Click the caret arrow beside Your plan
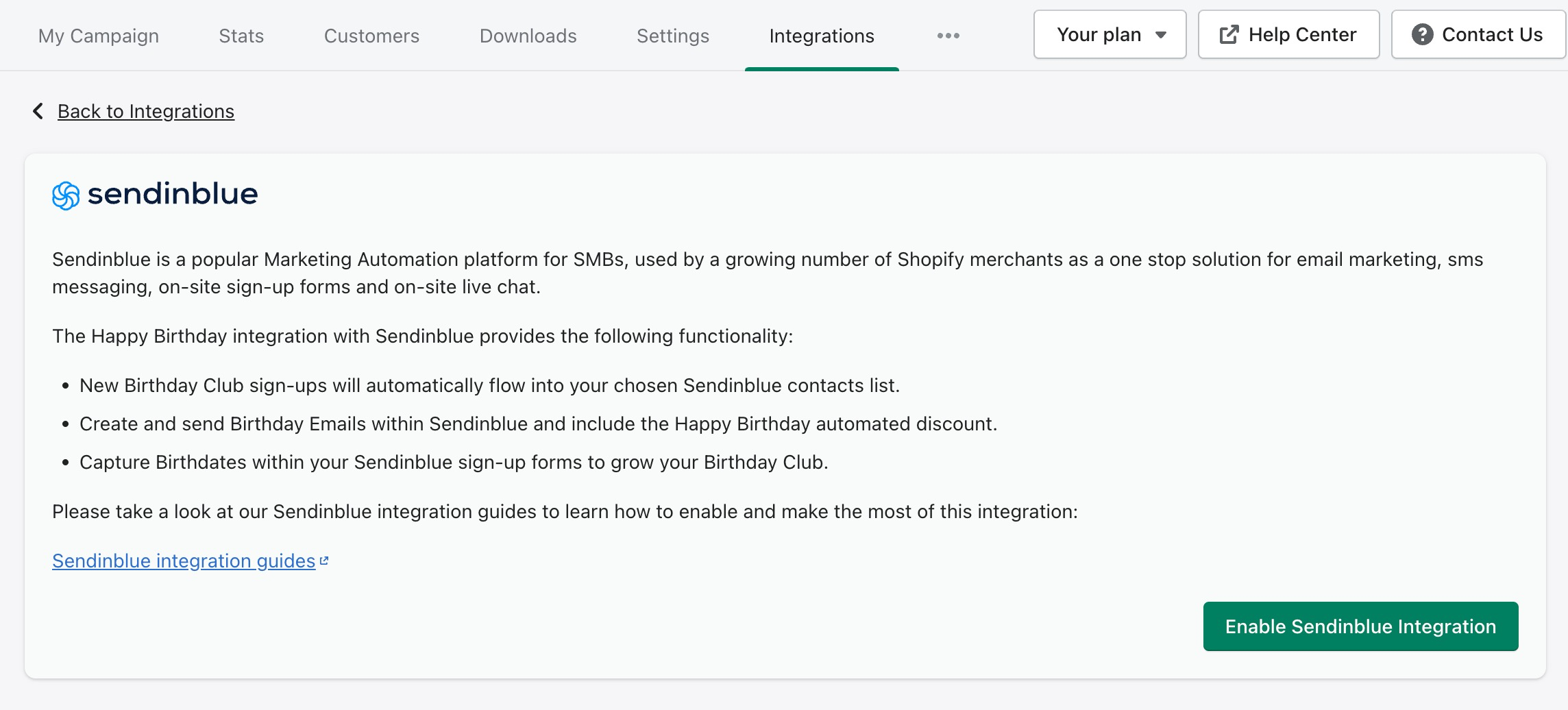1568x710 pixels. (1161, 35)
